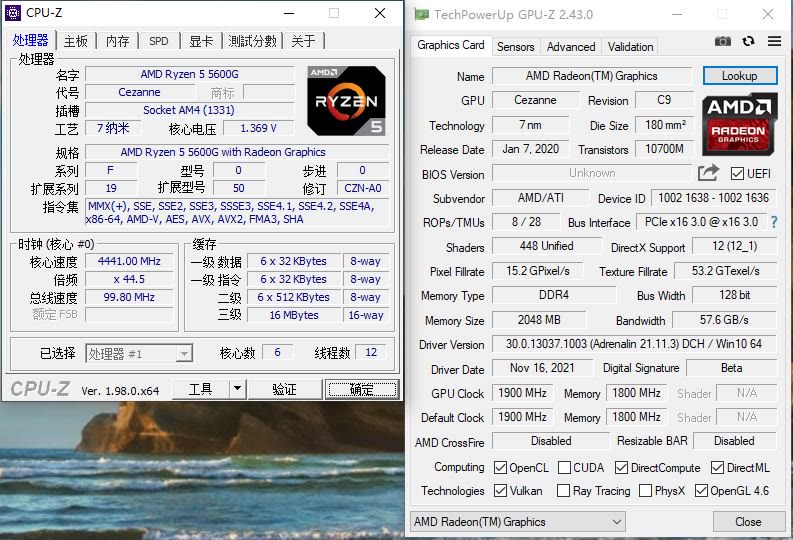Click the GPU-Z title bar app icon
This screenshot has height=540, width=793.
[x=421, y=14]
